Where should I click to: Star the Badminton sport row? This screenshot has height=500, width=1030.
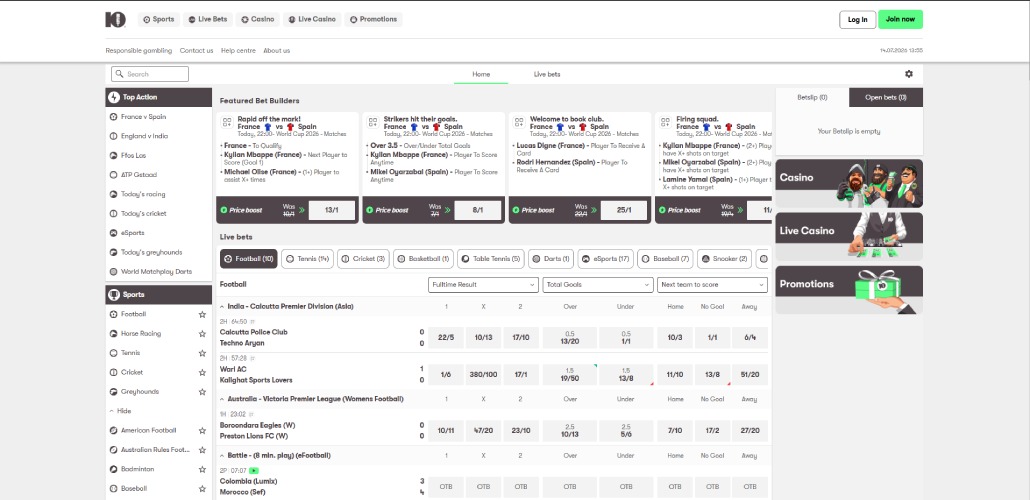(202, 470)
